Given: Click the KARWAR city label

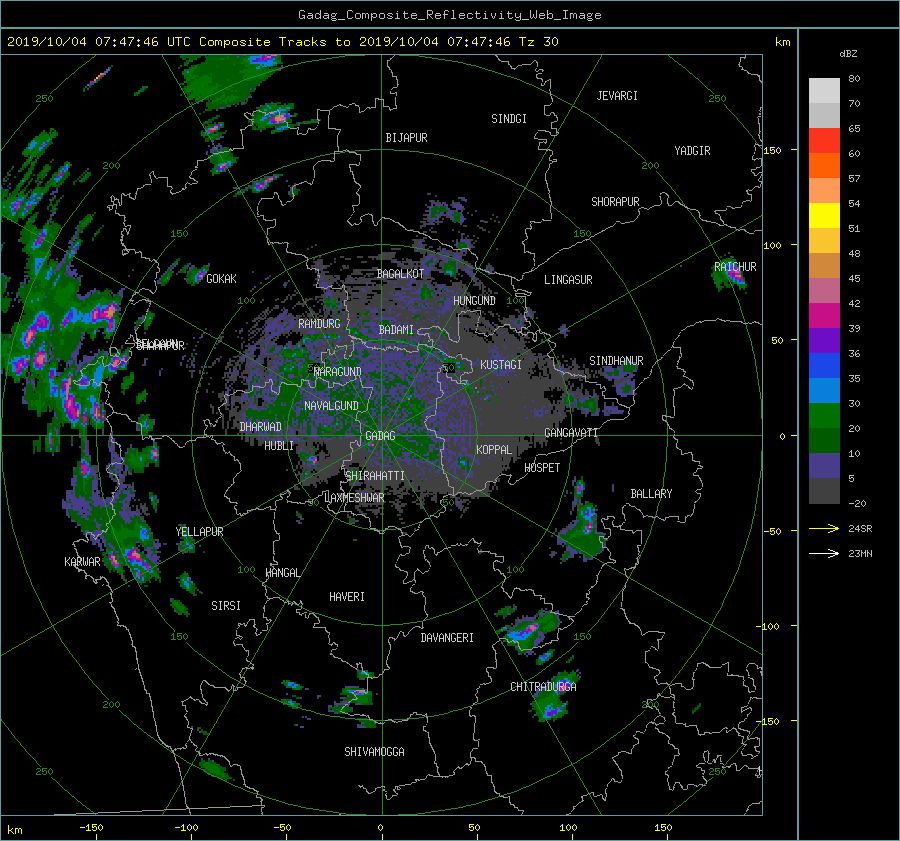Looking at the screenshot, I should point(82,562).
